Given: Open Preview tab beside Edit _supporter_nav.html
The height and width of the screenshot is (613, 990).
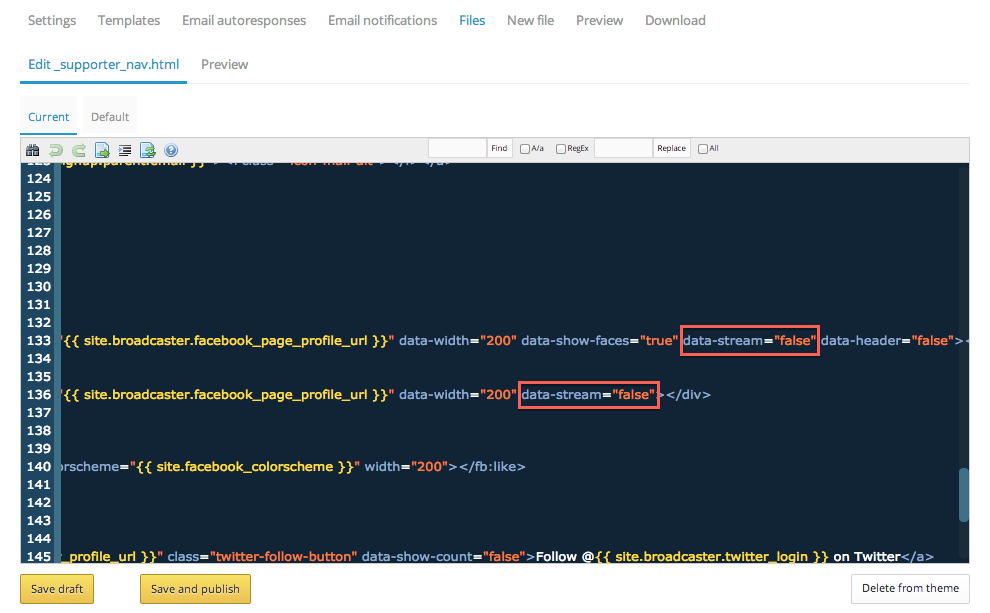Looking at the screenshot, I should point(225,64).
